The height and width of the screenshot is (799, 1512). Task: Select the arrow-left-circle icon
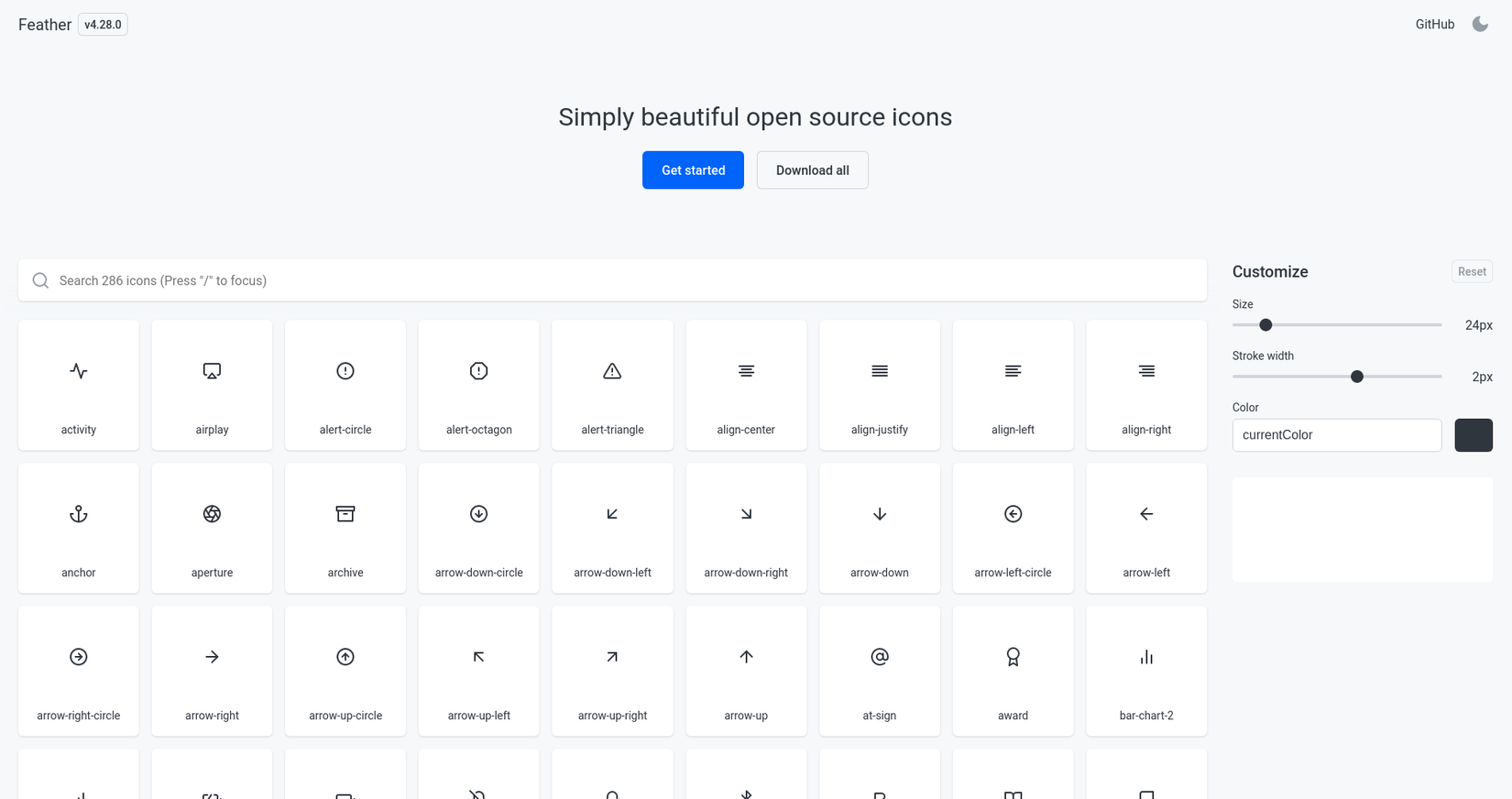pyautogui.click(x=1013, y=528)
